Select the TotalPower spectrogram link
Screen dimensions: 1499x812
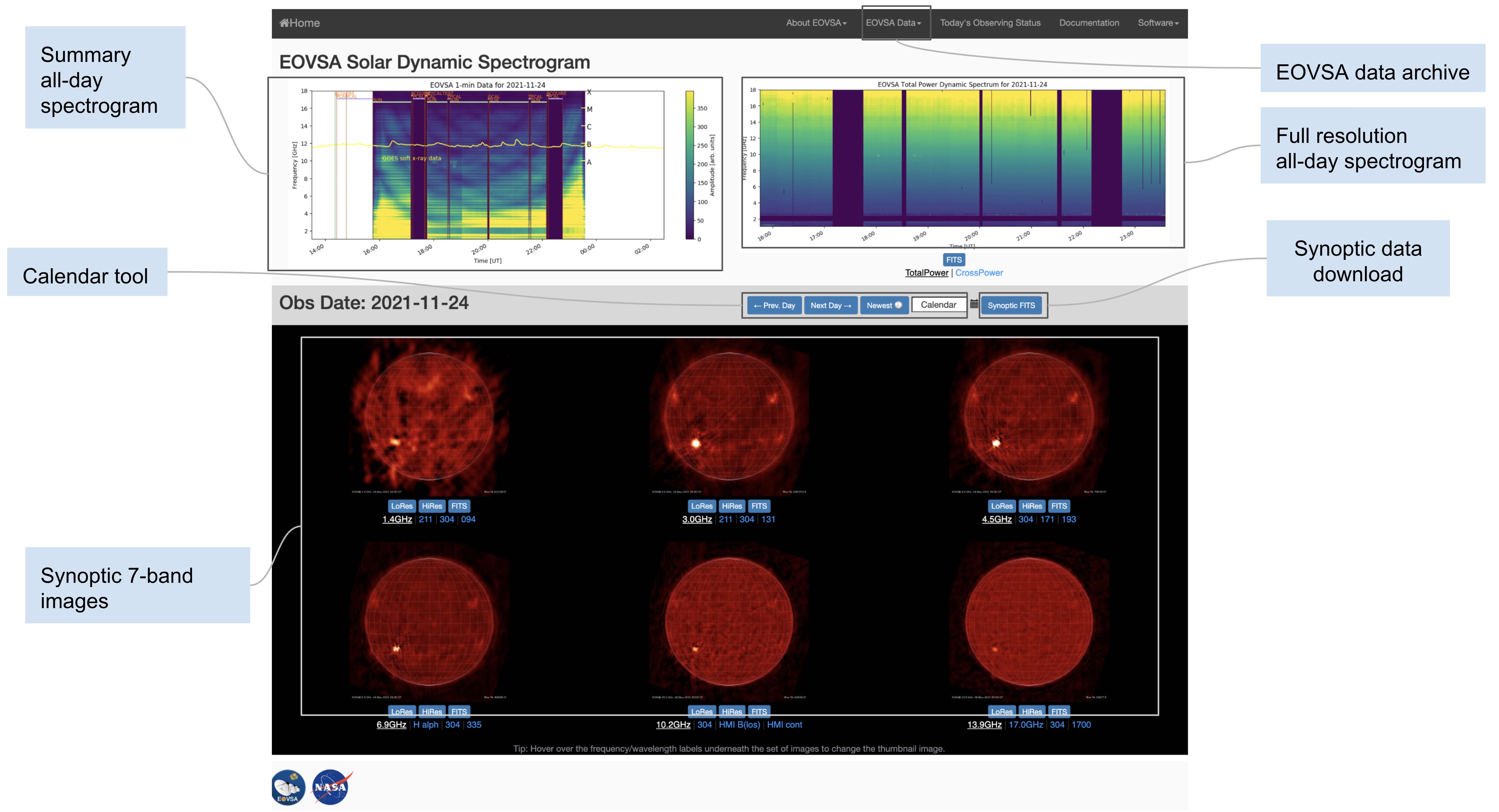coord(926,273)
